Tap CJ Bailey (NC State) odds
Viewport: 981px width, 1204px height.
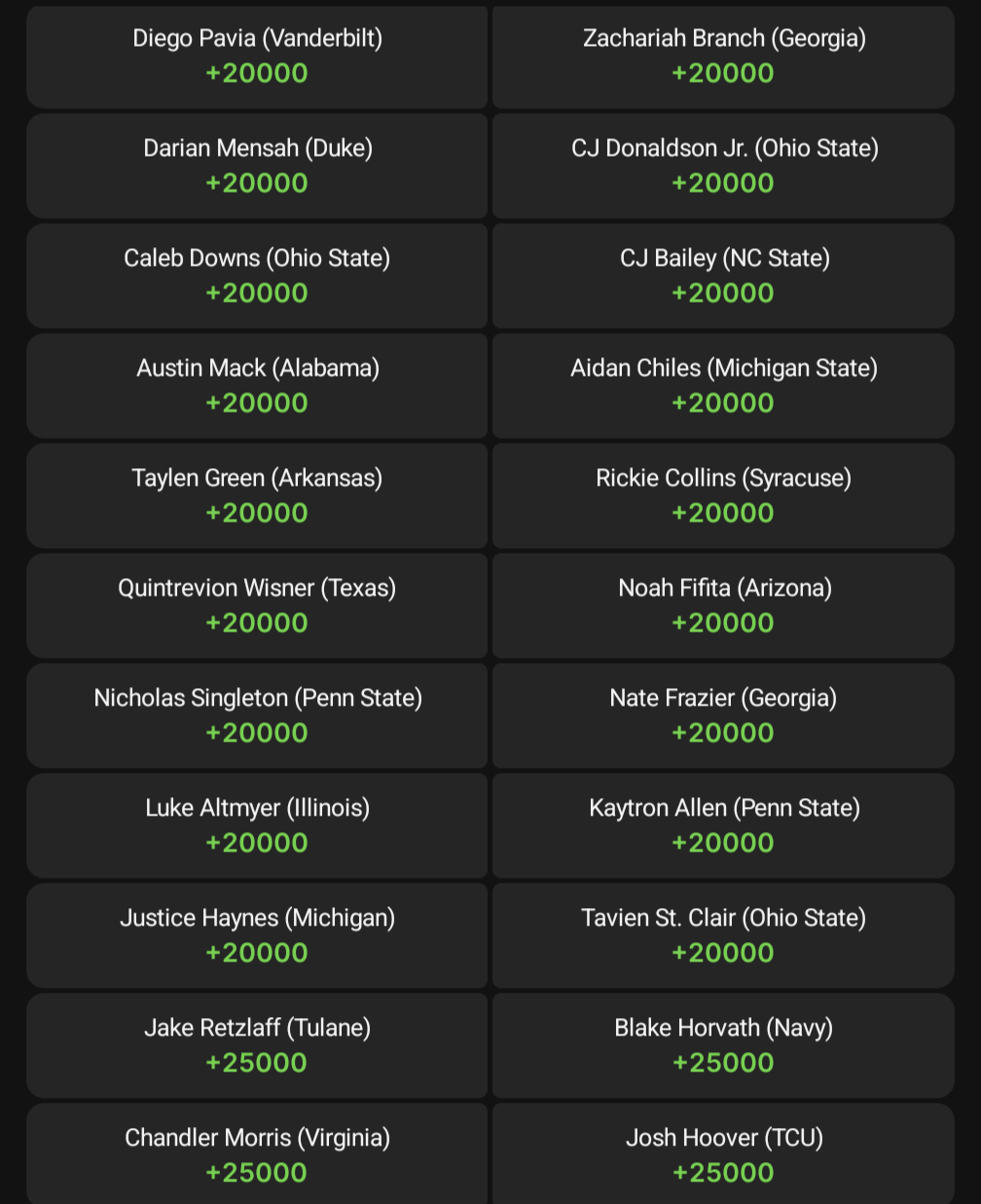pyautogui.click(x=723, y=275)
